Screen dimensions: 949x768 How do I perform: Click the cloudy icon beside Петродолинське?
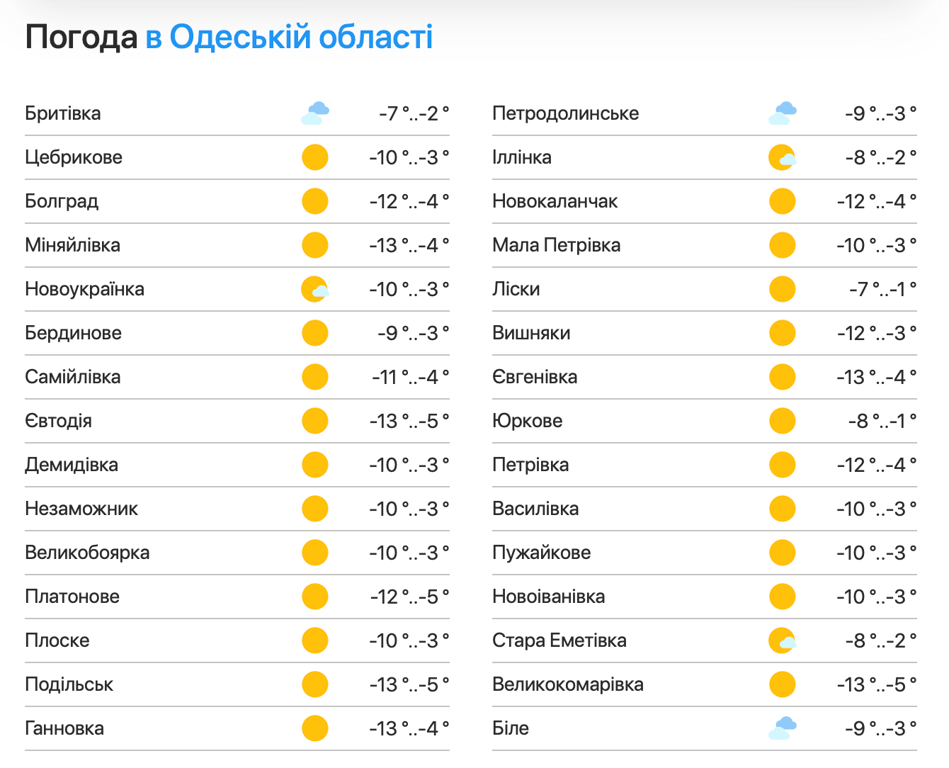coord(782,113)
